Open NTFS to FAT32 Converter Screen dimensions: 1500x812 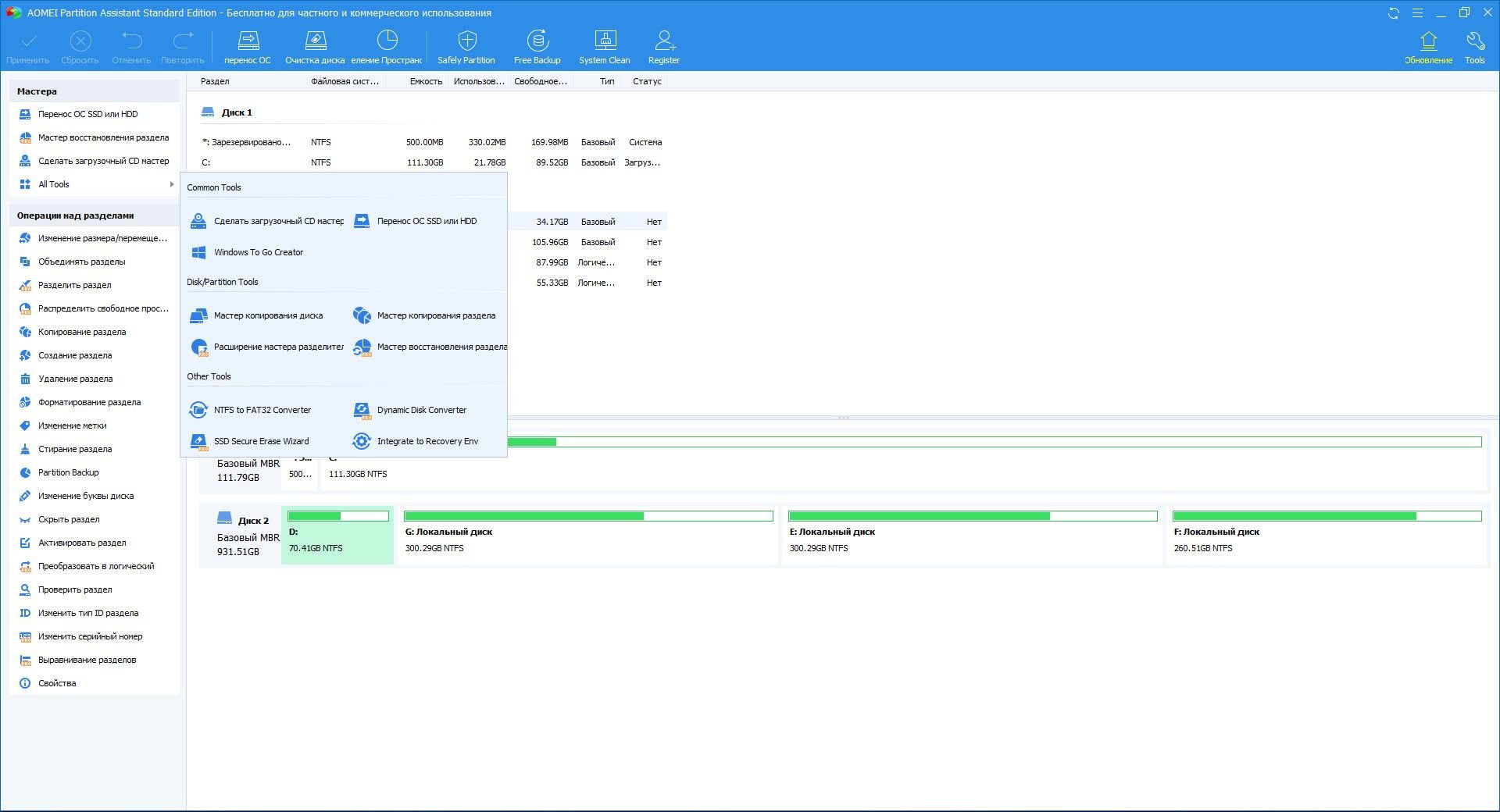tap(262, 410)
